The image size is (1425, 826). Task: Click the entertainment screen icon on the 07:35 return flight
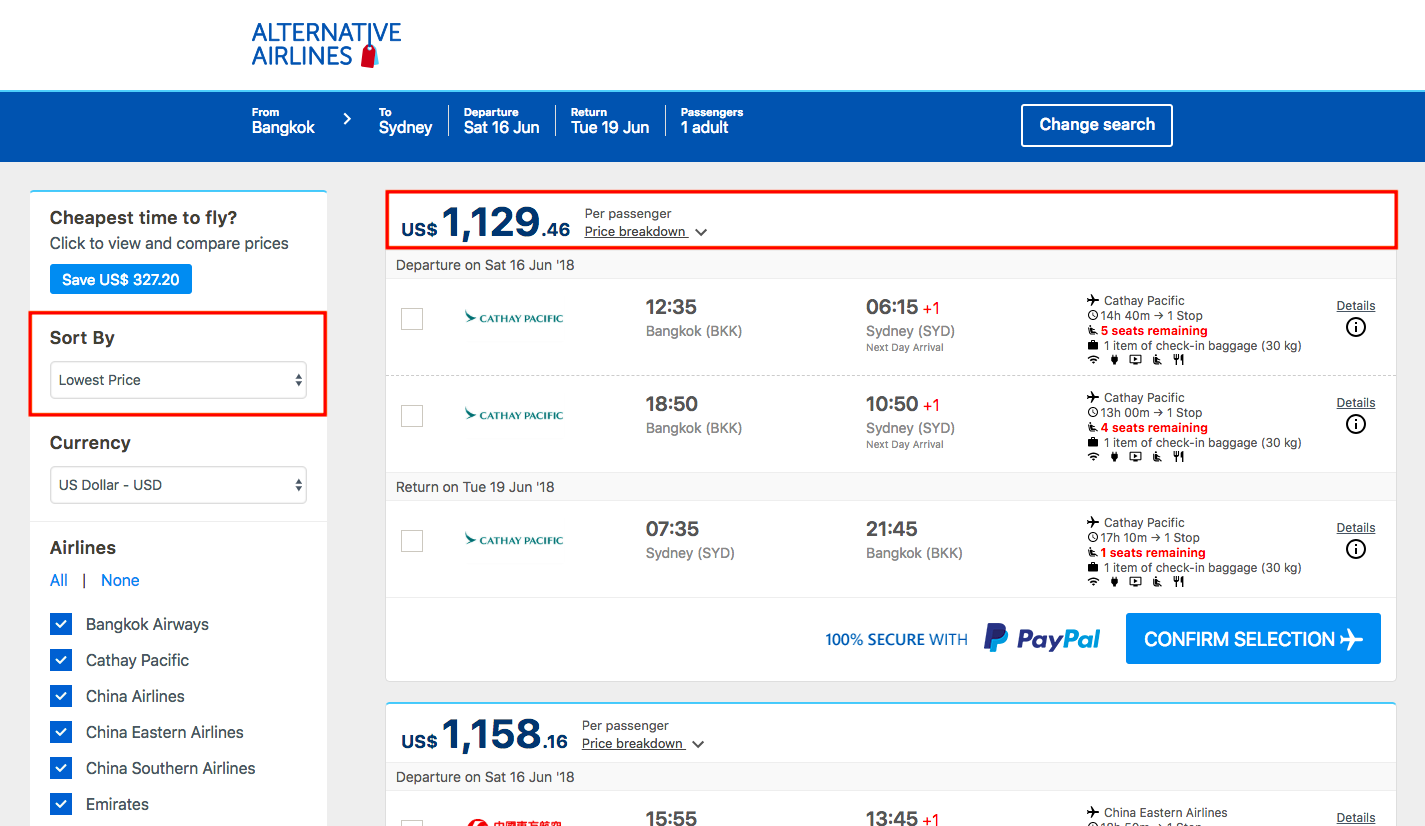(x=1135, y=582)
